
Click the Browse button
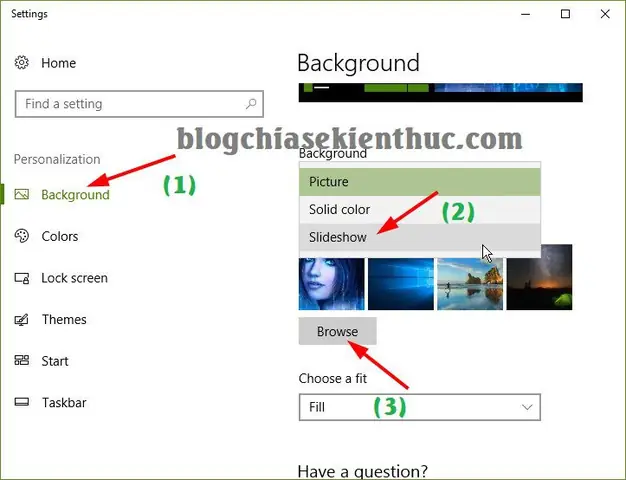[337, 331]
